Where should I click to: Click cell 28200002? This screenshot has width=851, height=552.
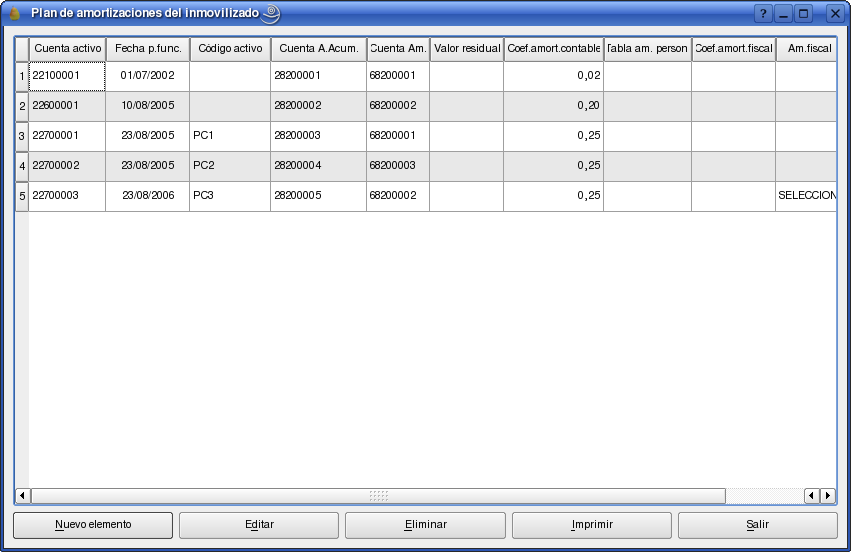pyautogui.click(x=319, y=106)
